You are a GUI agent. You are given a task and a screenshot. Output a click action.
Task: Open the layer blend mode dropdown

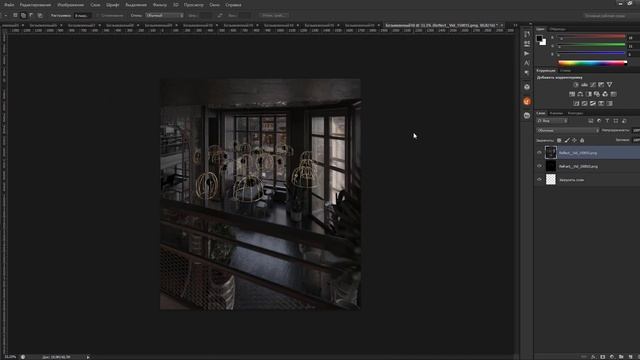click(568, 131)
